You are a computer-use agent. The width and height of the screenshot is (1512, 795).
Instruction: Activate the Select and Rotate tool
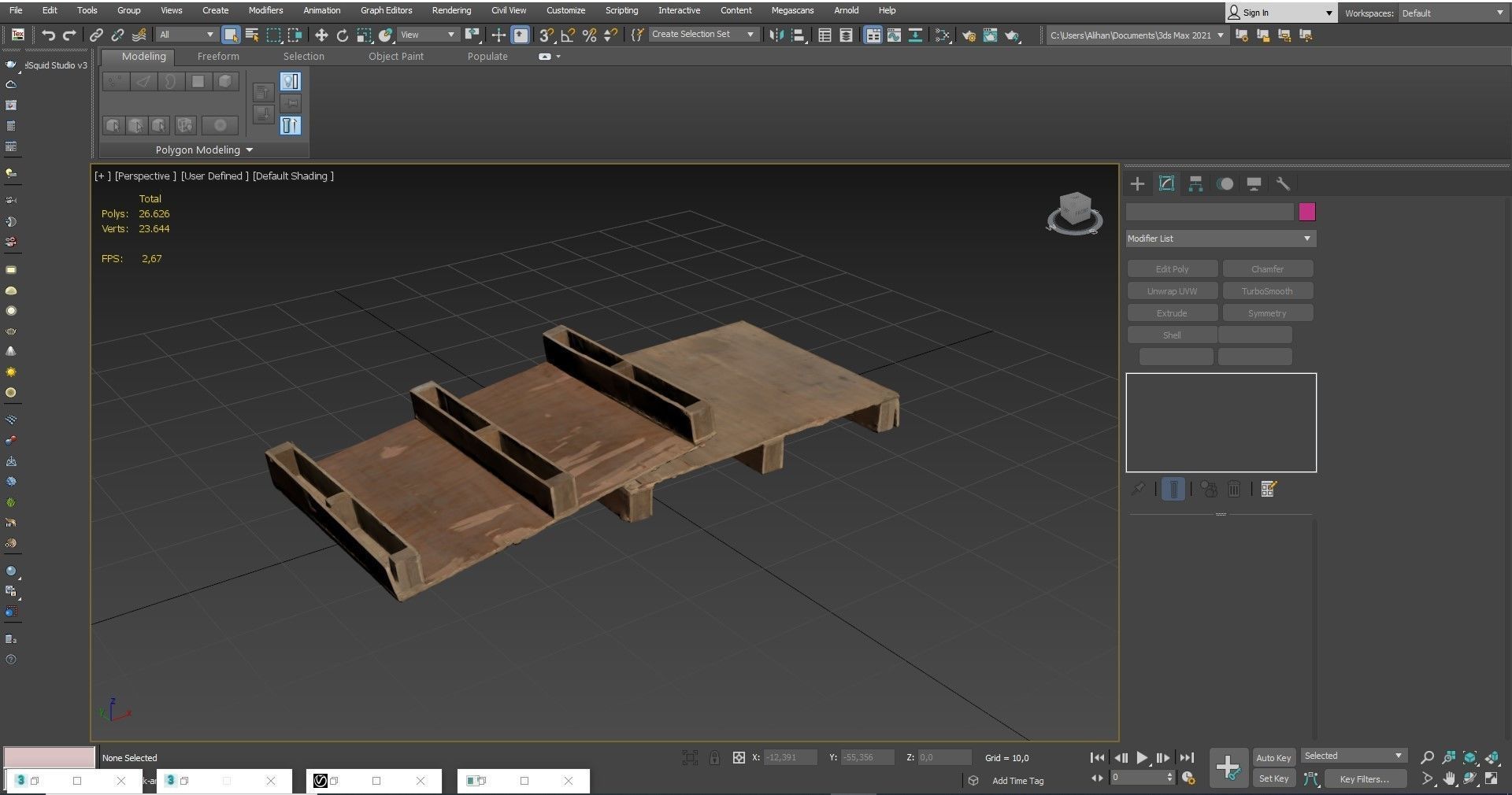click(x=342, y=35)
